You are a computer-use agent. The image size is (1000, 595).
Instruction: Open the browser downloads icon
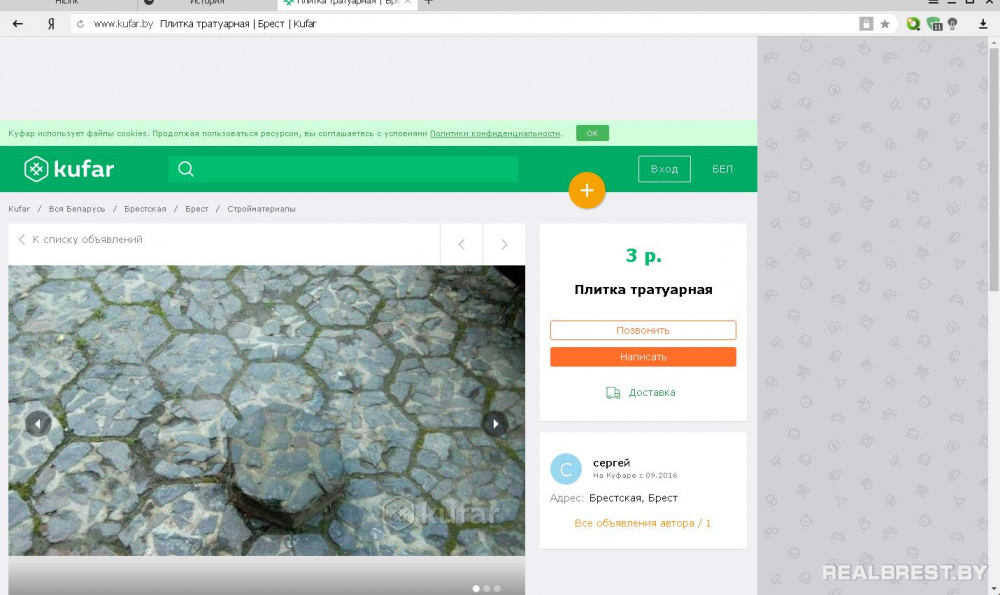click(x=982, y=24)
